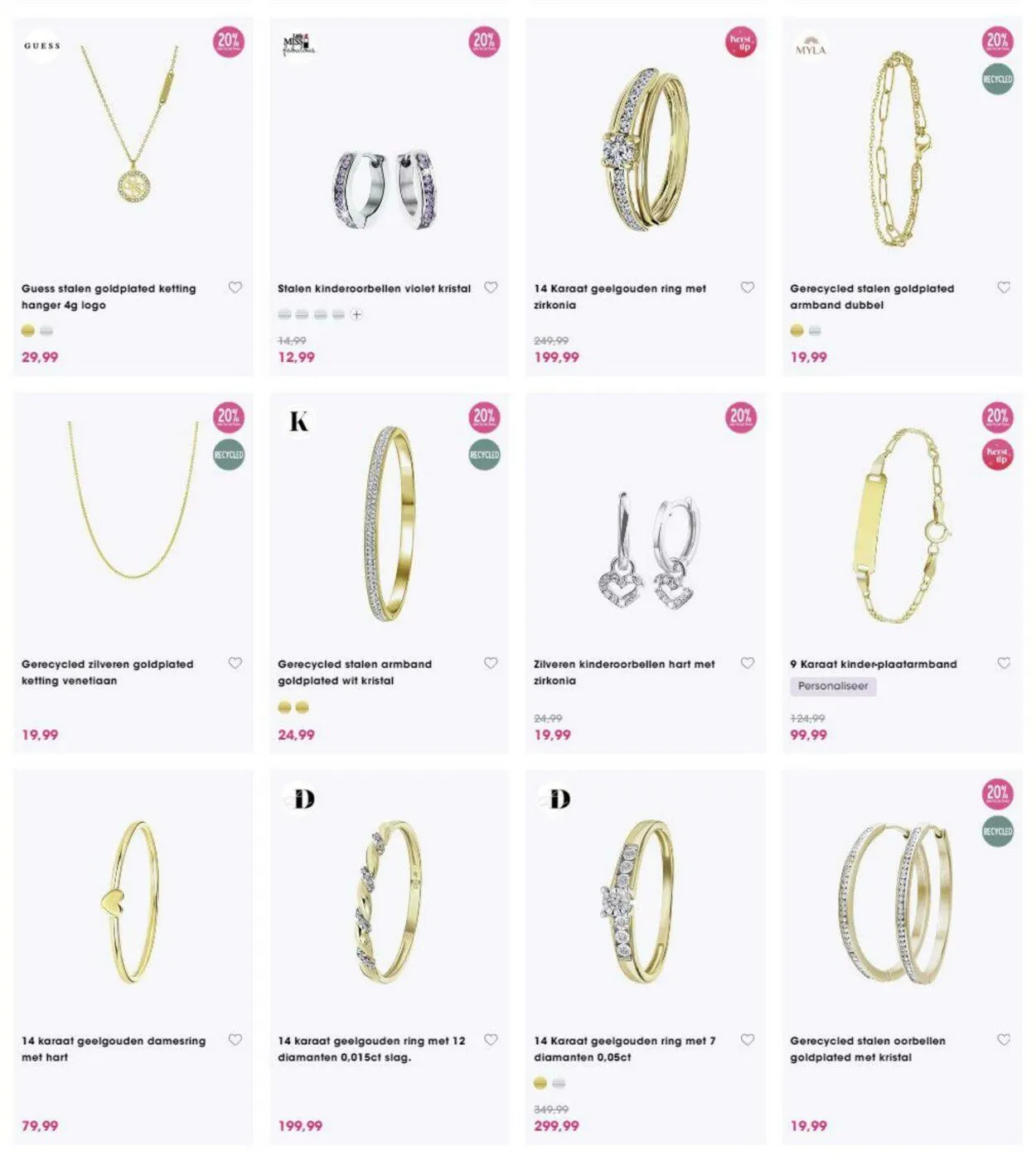Image resolution: width=1036 pixels, height=1160 pixels.
Task: Add violet kristal kinderoorbellen to wishlist
Action: pyautogui.click(x=491, y=288)
